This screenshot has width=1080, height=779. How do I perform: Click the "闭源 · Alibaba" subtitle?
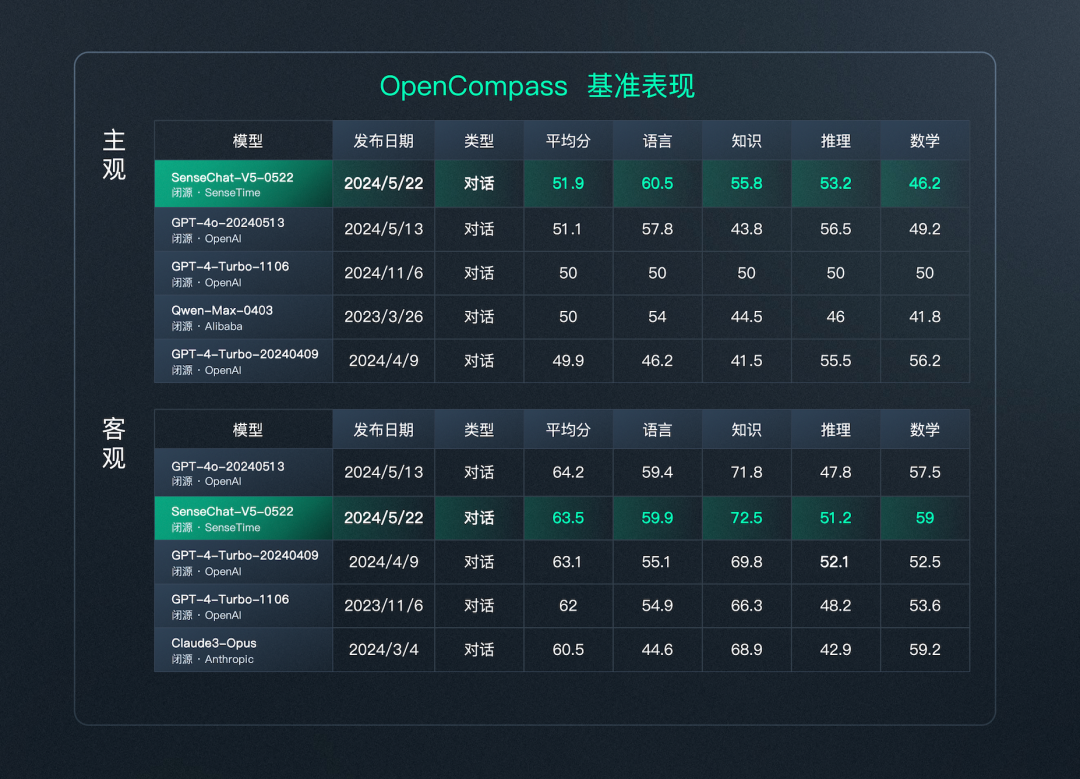207,326
